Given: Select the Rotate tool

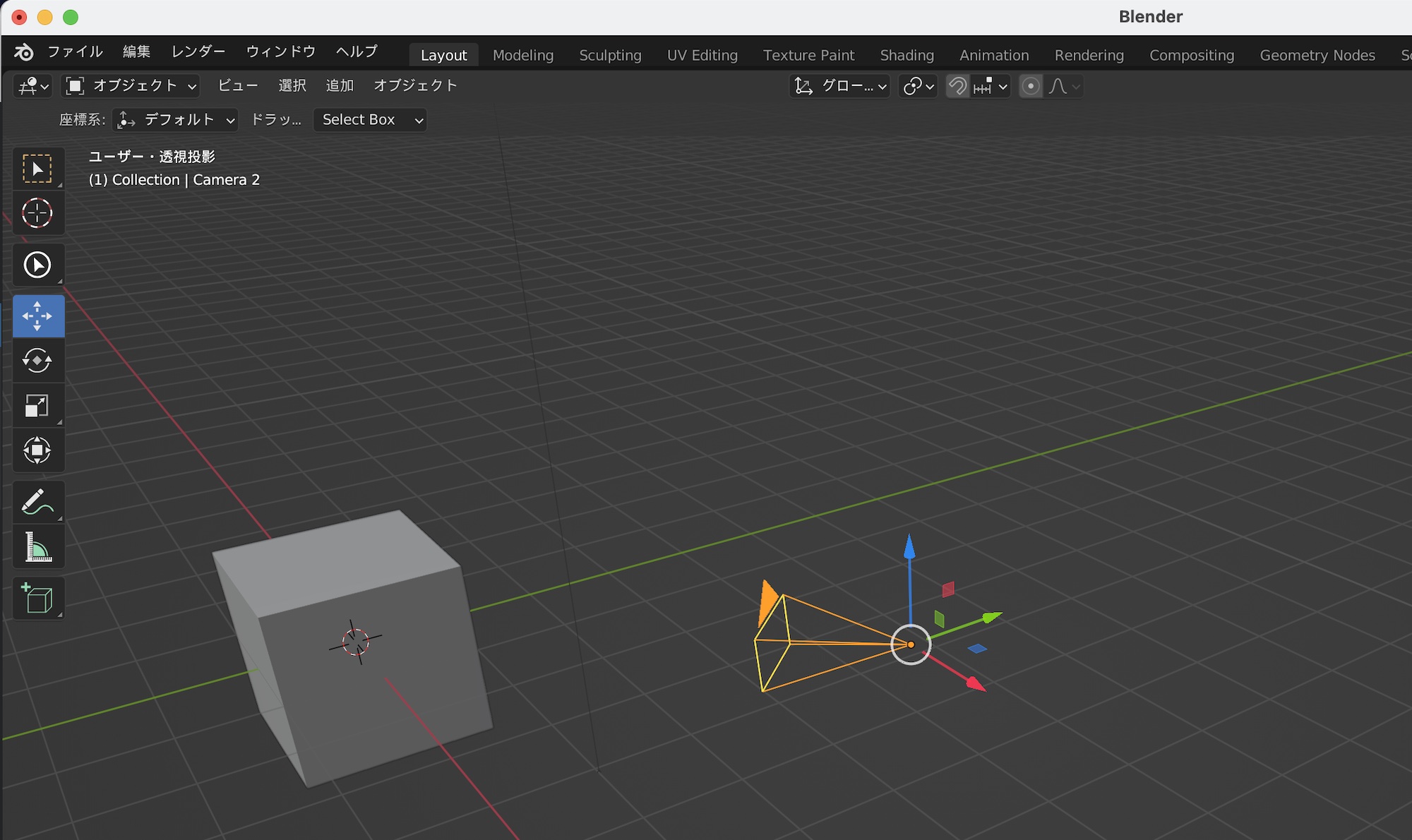Looking at the screenshot, I should pyautogui.click(x=38, y=361).
